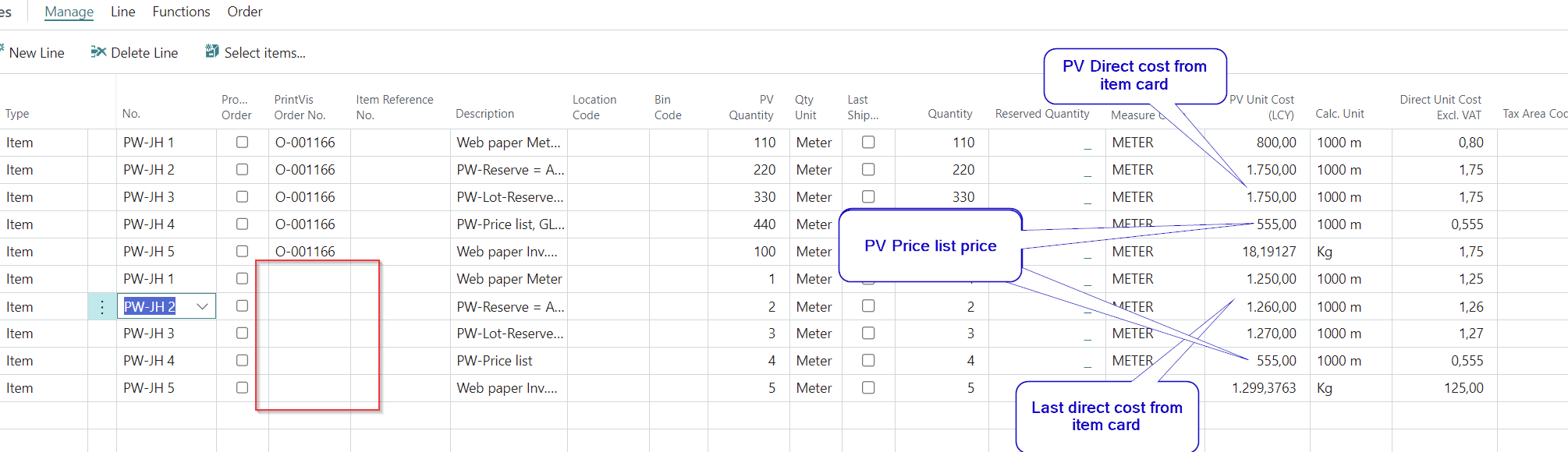
Task: Open the Order menu
Action: (244, 12)
